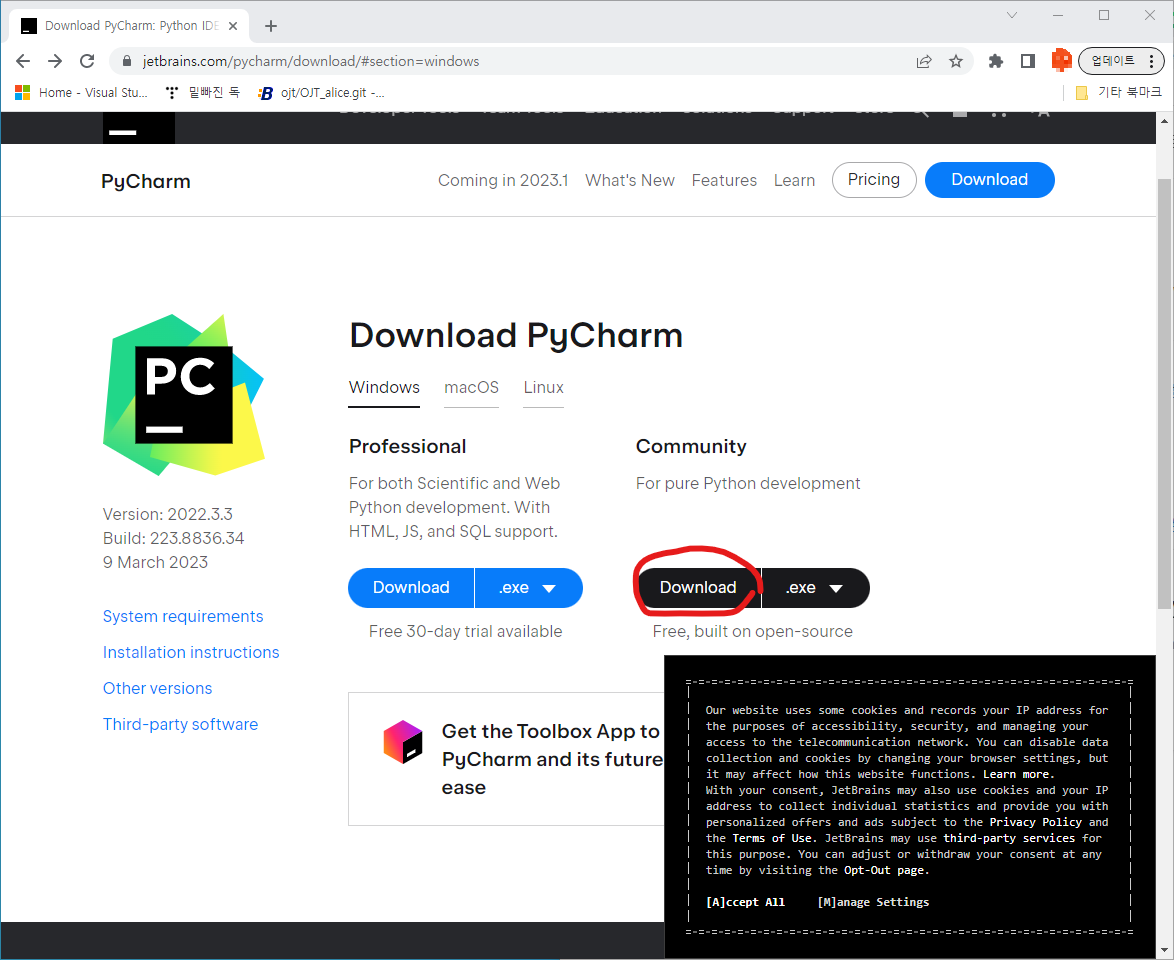
Task: Open the Learn page
Action: tap(794, 180)
